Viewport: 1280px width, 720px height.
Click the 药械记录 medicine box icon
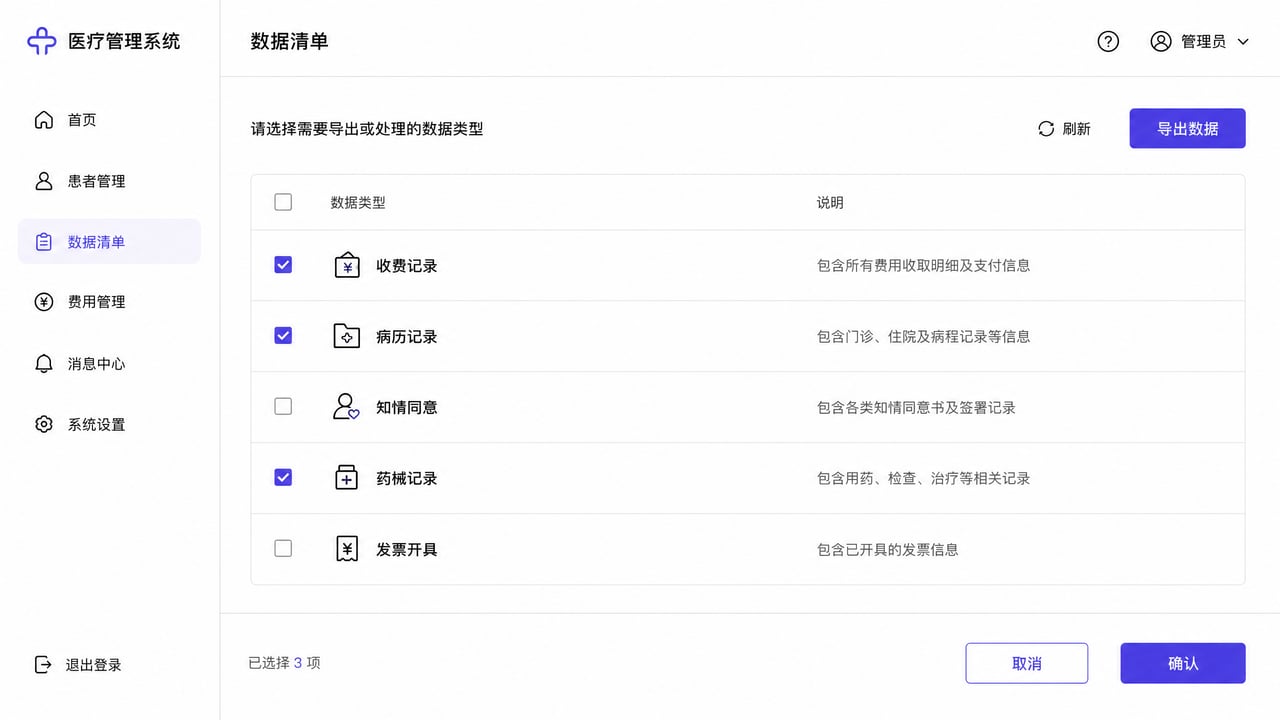coord(346,478)
